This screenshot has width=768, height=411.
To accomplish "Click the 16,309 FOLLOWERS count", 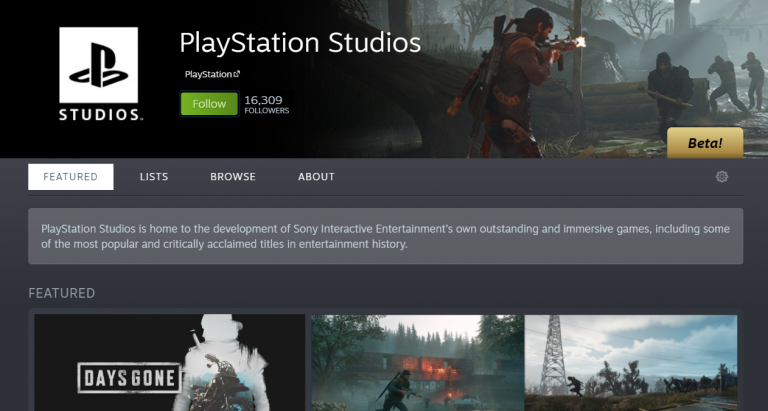I will 266,104.
